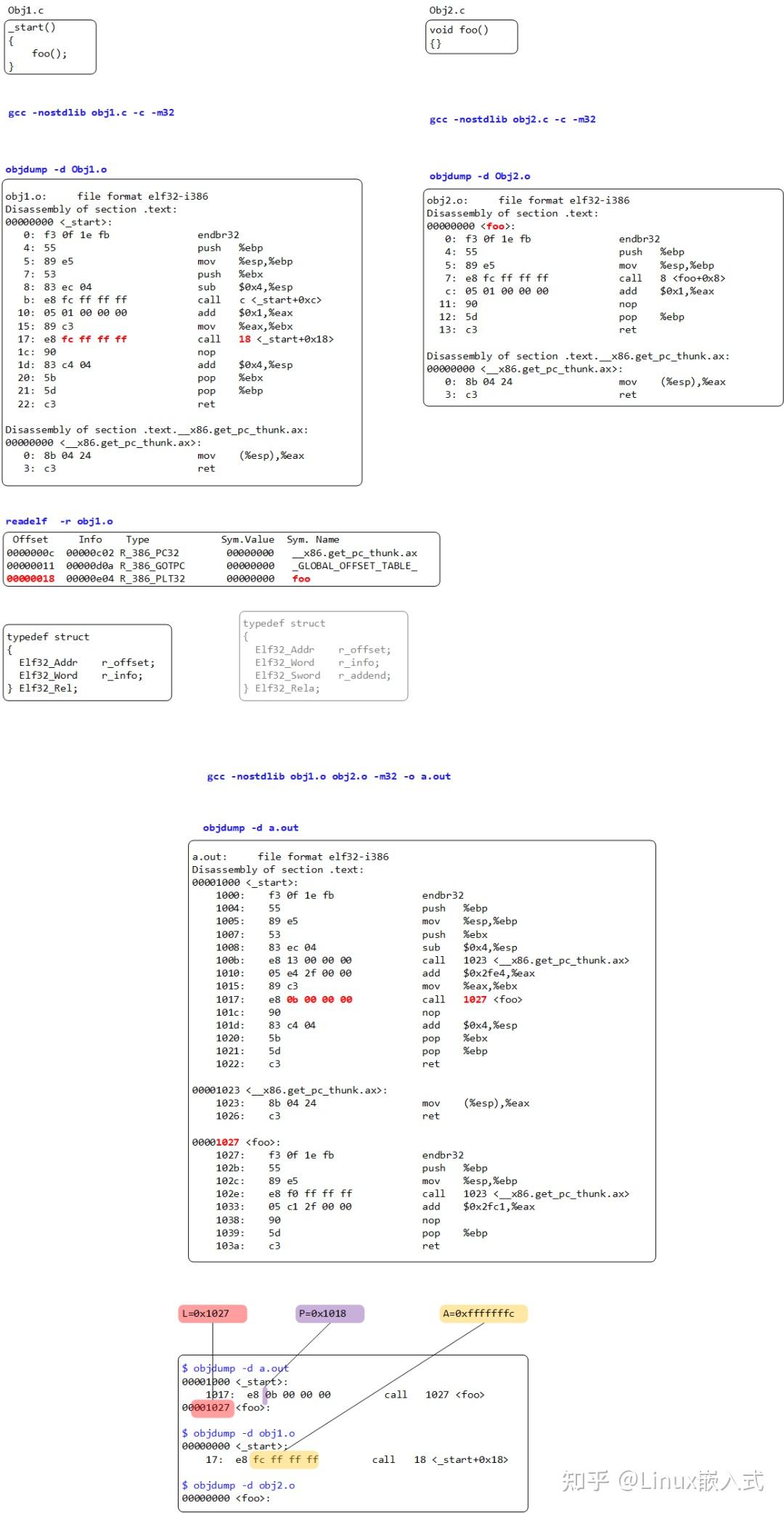Click the red '18' call target in obj1.o dump
Image resolution: width=784 pixels, height=1513 pixels.
[245, 339]
